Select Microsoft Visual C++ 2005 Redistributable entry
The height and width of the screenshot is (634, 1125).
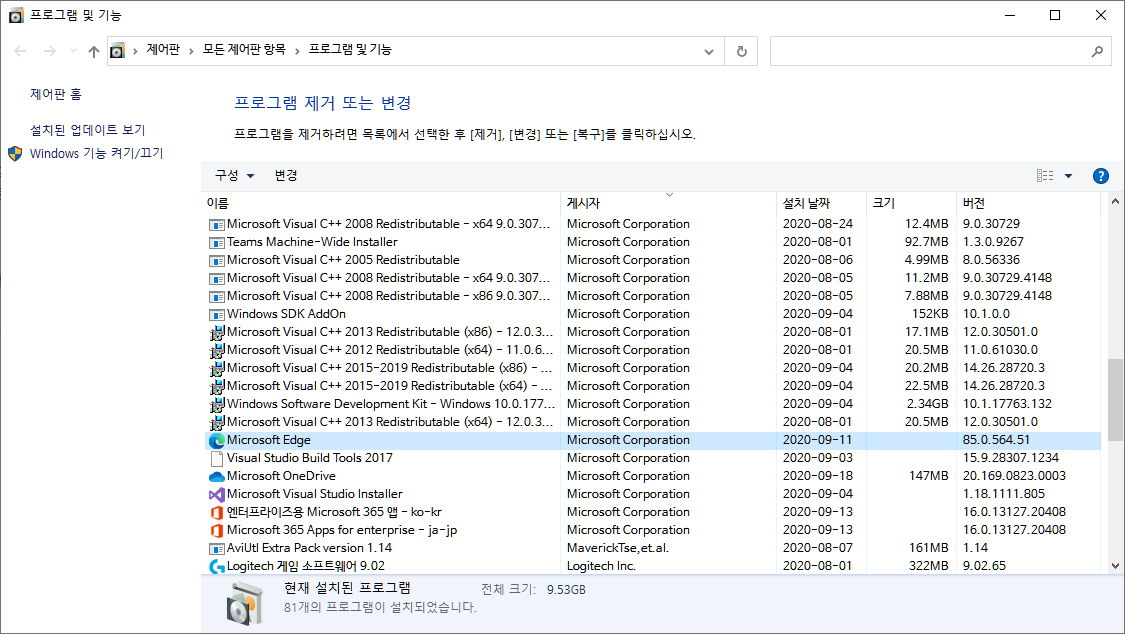tap(344, 260)
